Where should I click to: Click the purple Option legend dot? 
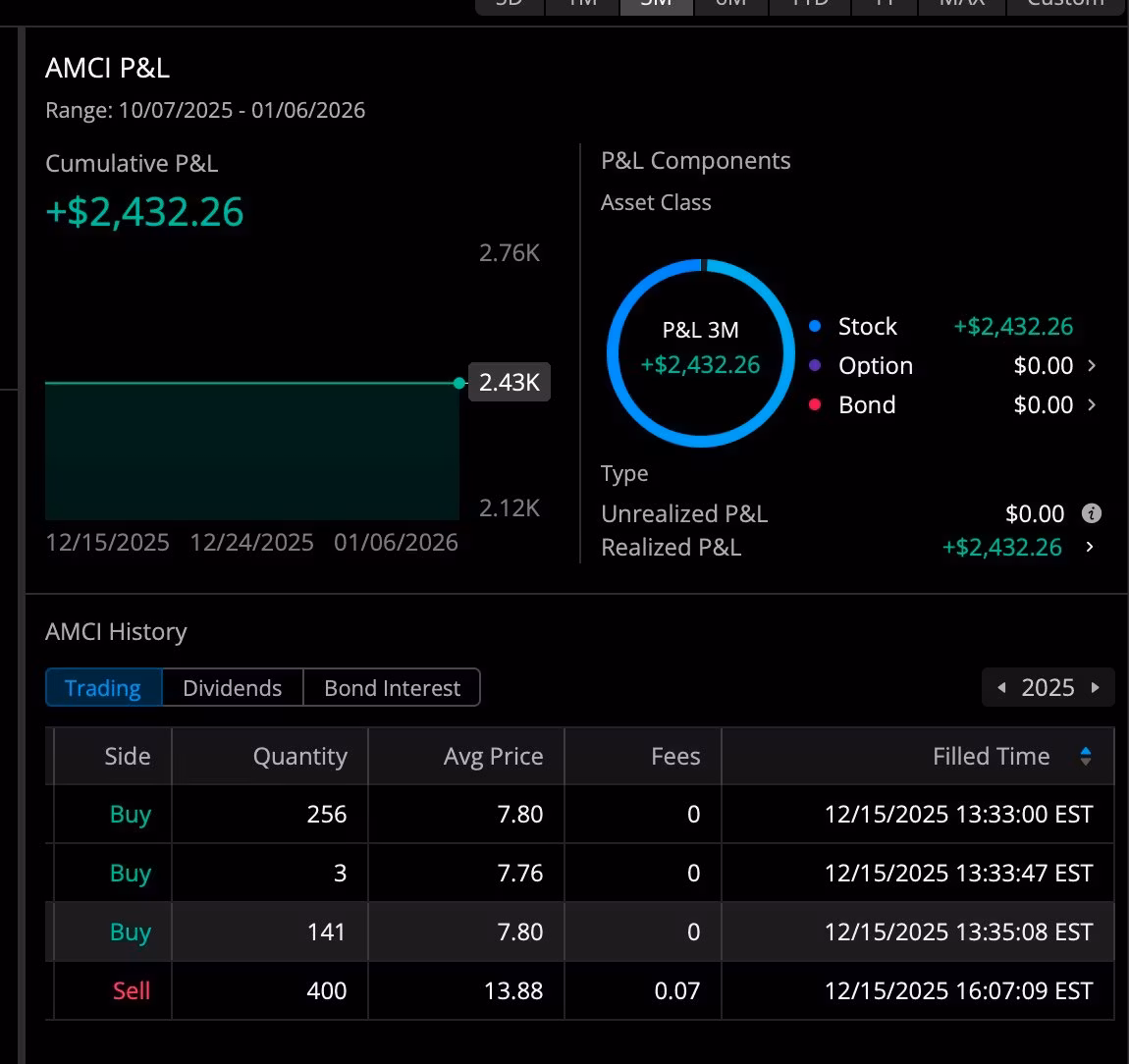[x=815, y=366]
